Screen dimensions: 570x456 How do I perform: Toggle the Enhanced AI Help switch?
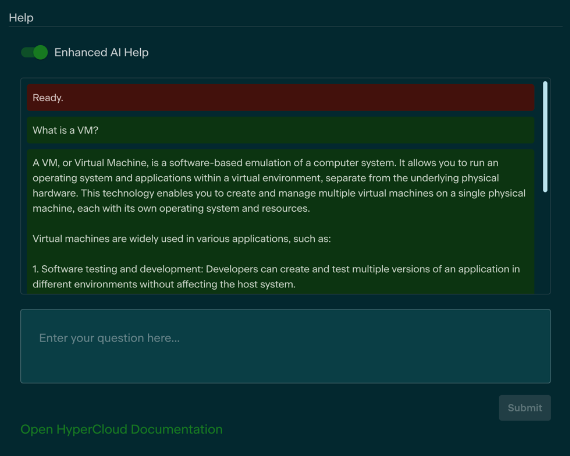pyautogui.click(x=34, y=52)
